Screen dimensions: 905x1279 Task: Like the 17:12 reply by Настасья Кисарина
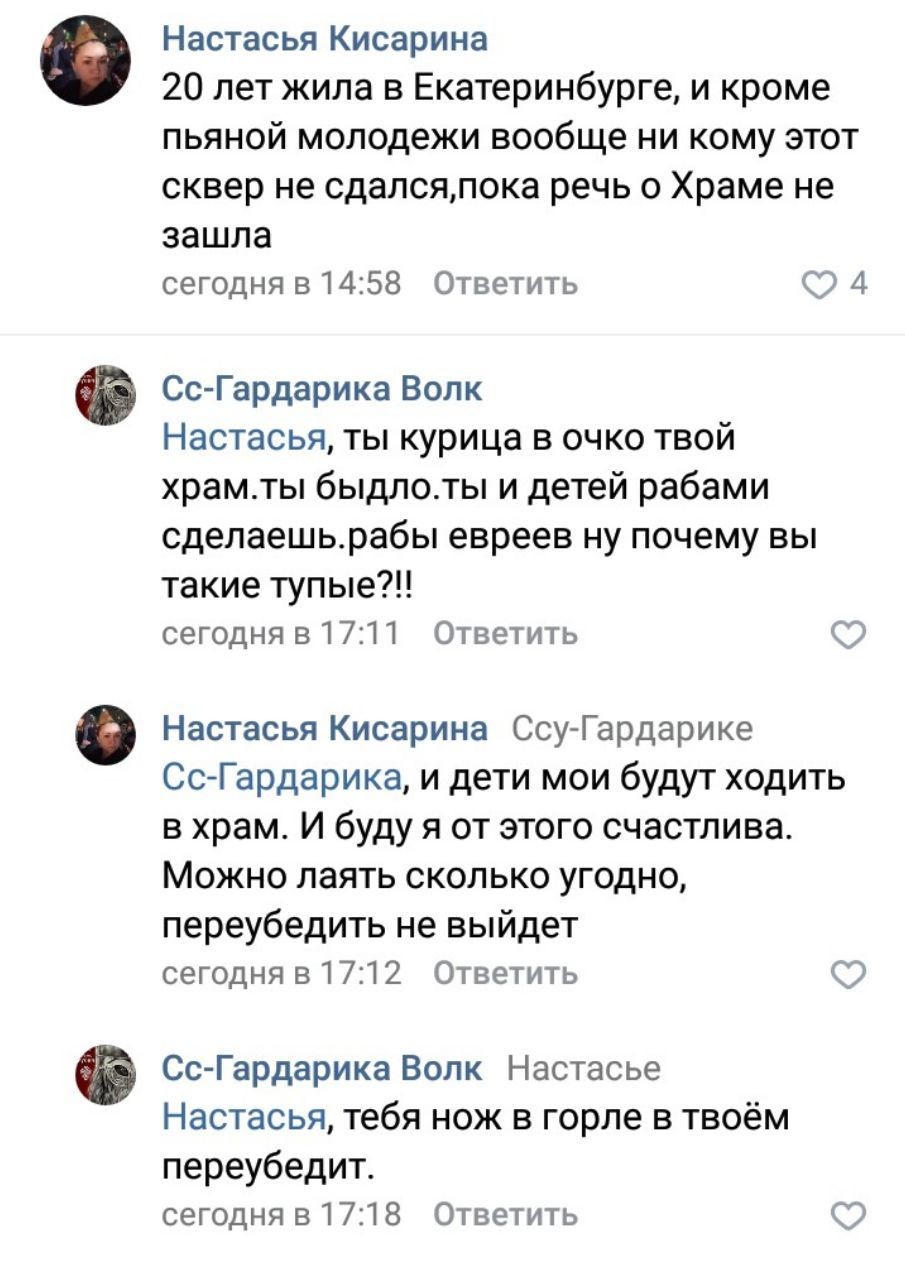(848, 973)
